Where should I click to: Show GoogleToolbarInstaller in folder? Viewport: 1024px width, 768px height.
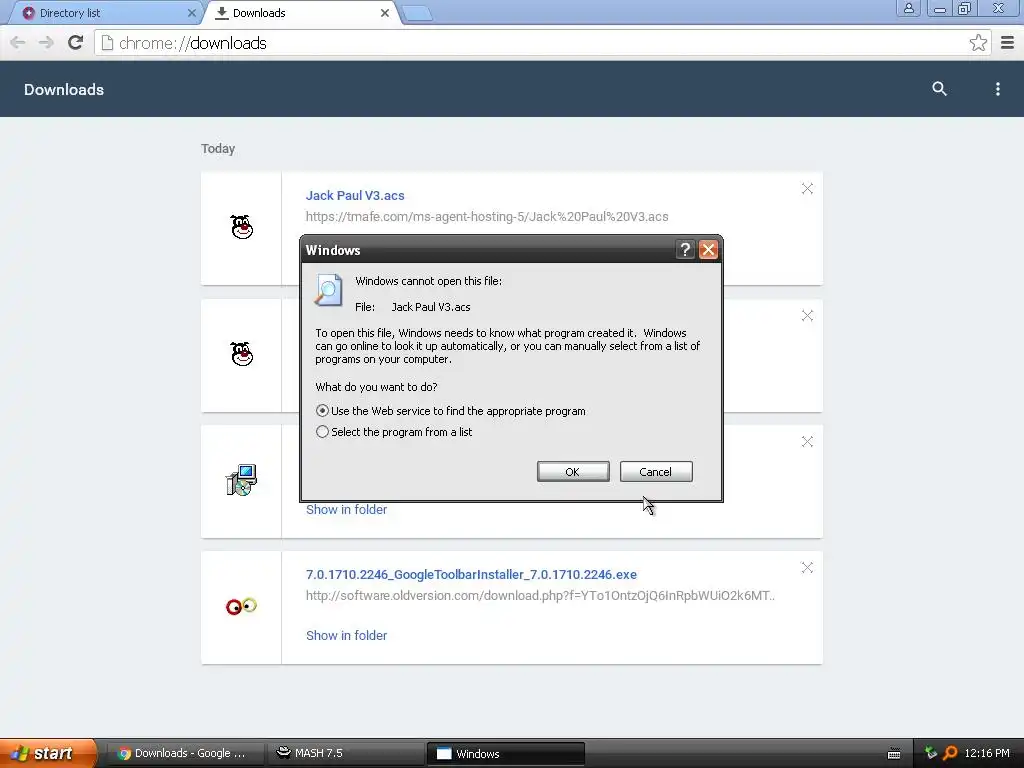346,635
